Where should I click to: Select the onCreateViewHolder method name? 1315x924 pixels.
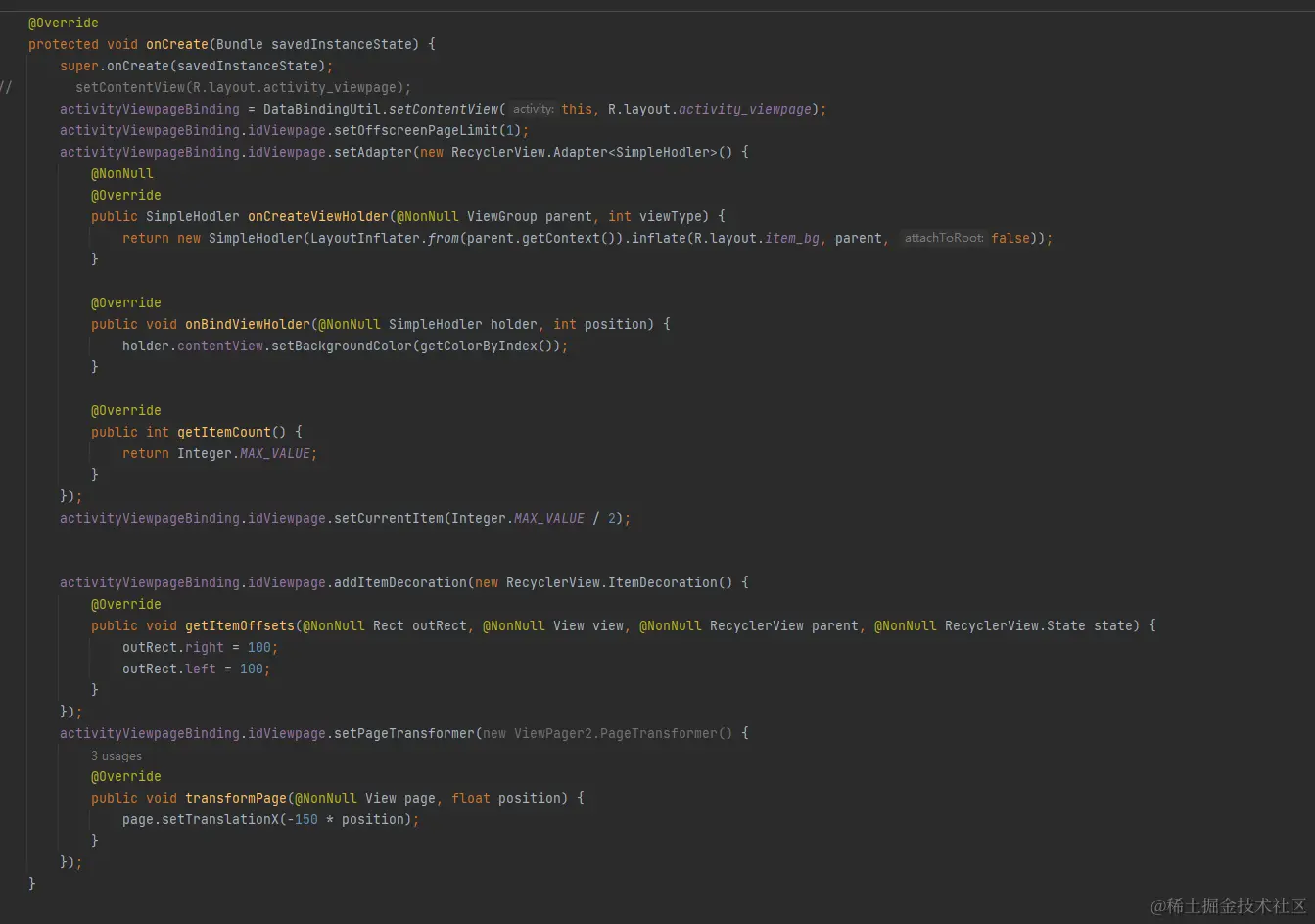pyautogui.click(x=318, y=216)
